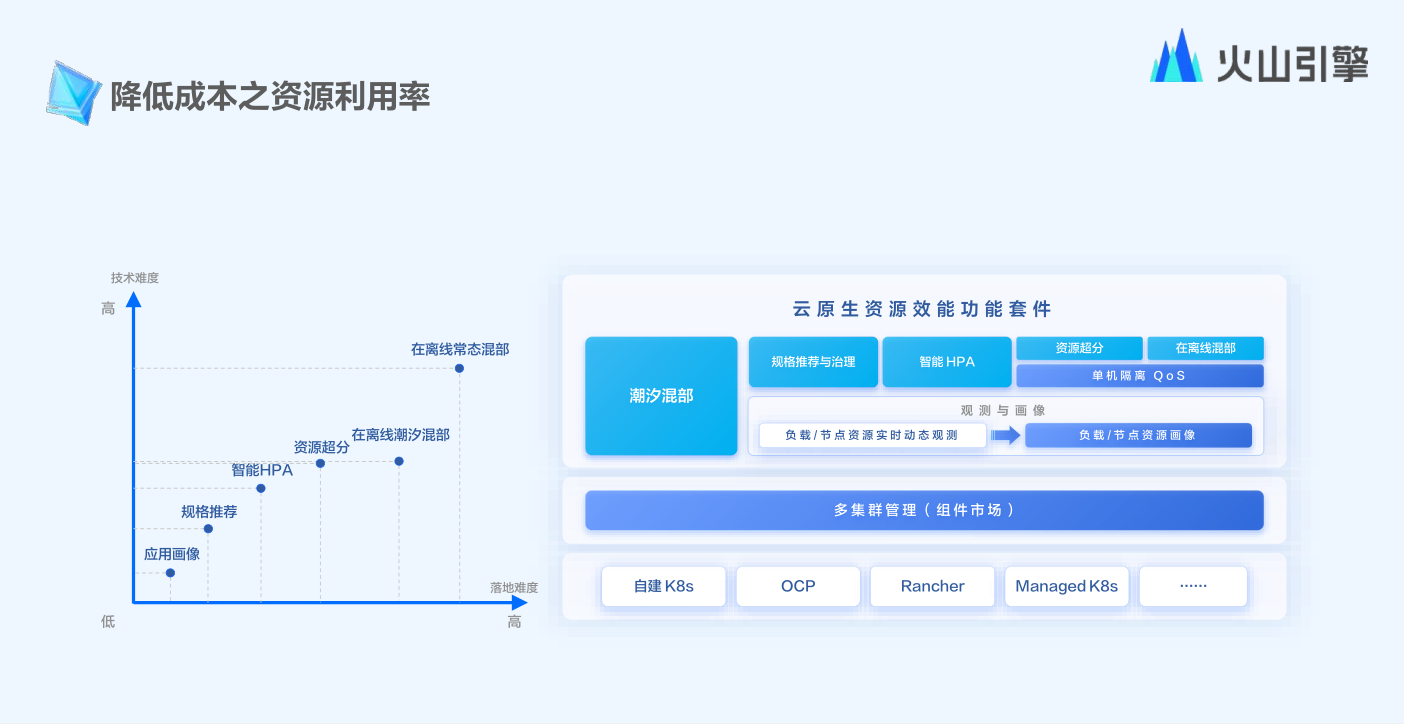
Task: Click the 资源超分 data point on chart
Action: 320,463
